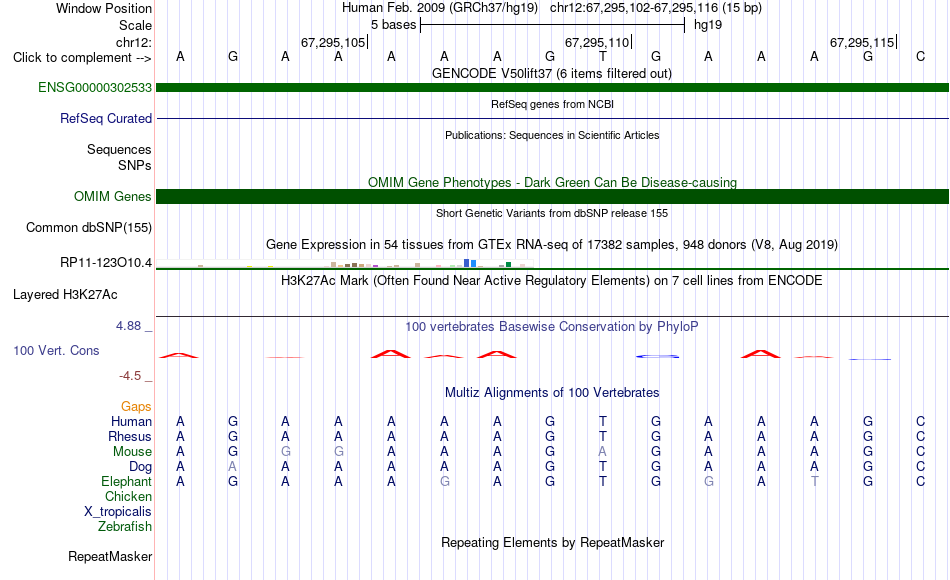This screenshot has height=580, width=950.
Task: Click the blue RefSeq Curated intron line
Action: coord(552,118)
